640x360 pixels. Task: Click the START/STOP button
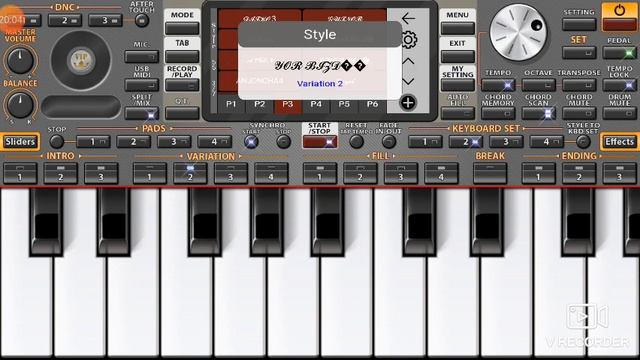click(x=320, y=142)
